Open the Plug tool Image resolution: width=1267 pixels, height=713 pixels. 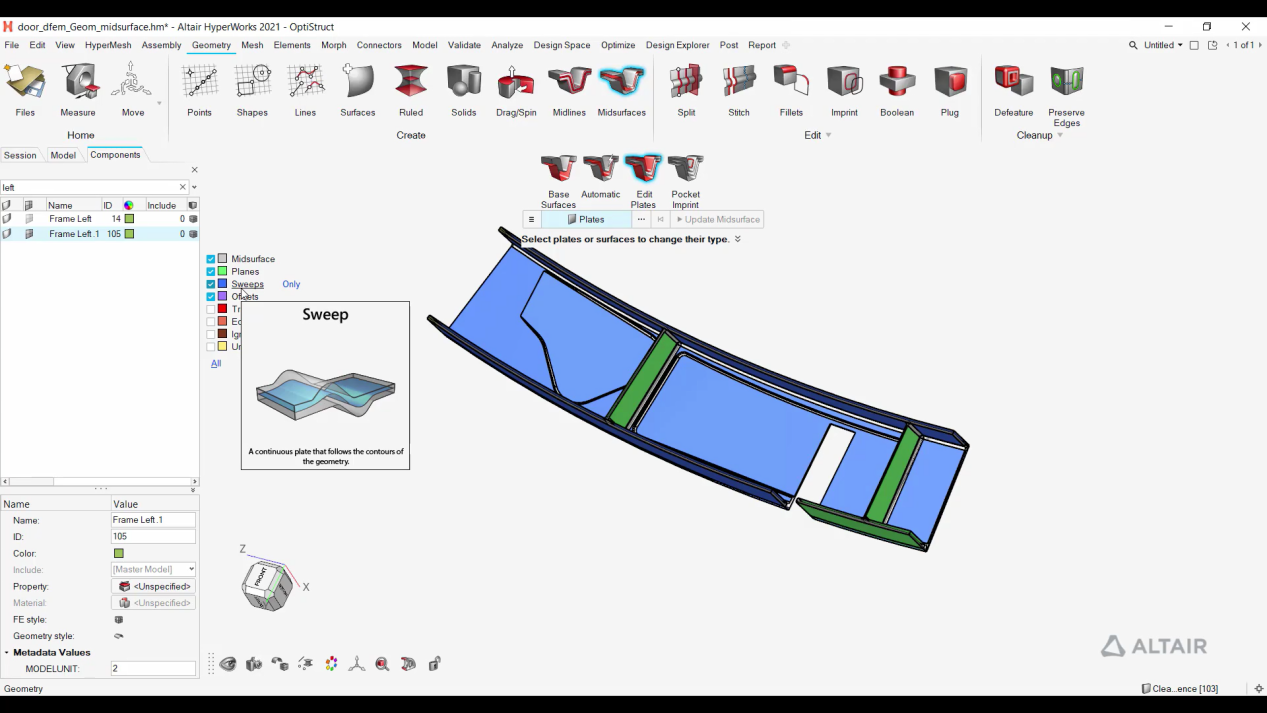950,91
